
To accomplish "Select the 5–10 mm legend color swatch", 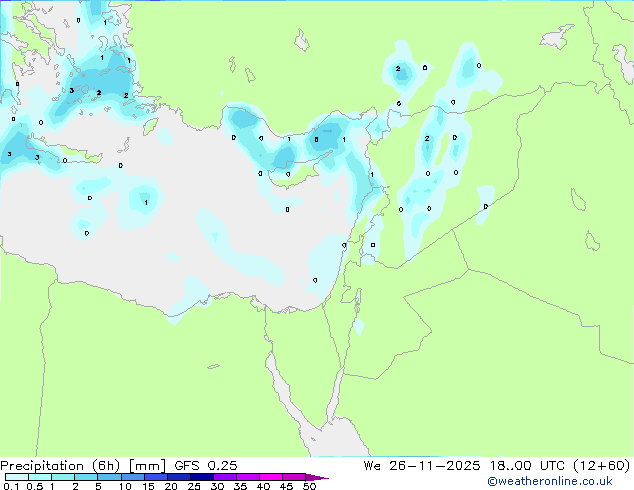I will pos(109,477).
